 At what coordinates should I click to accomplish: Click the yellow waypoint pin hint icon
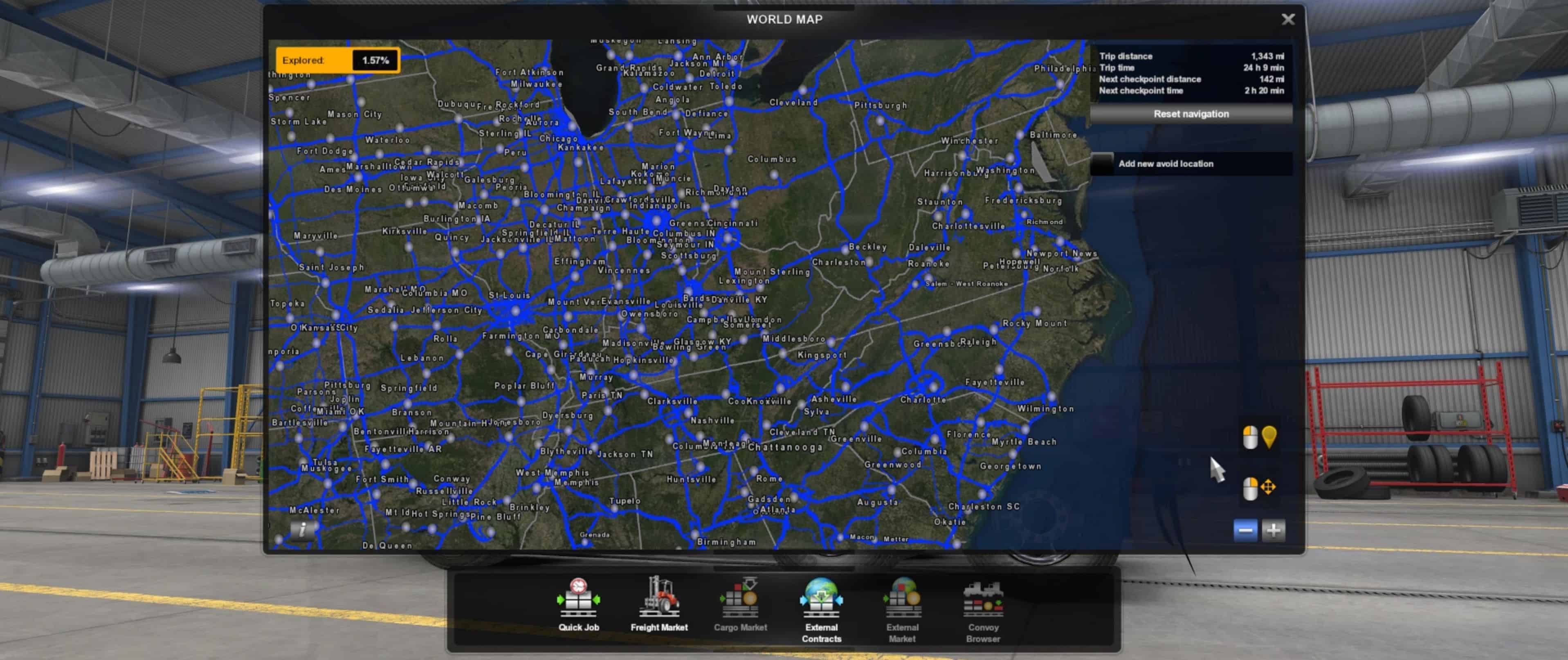click(1269, 437)
